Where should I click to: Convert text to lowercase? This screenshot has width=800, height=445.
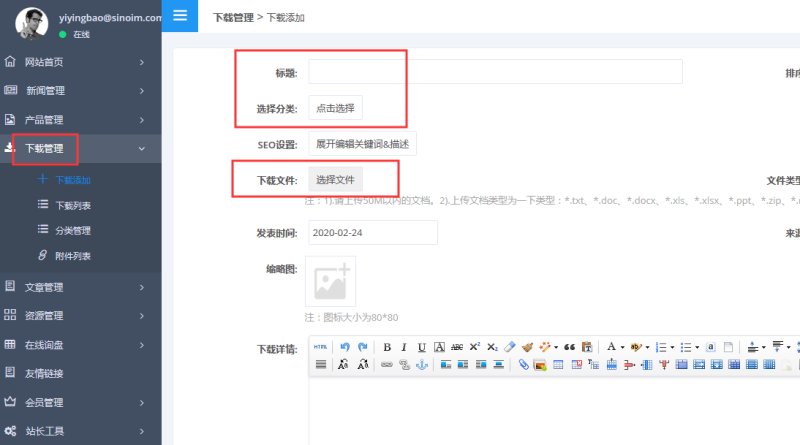[x=363, y=364]
